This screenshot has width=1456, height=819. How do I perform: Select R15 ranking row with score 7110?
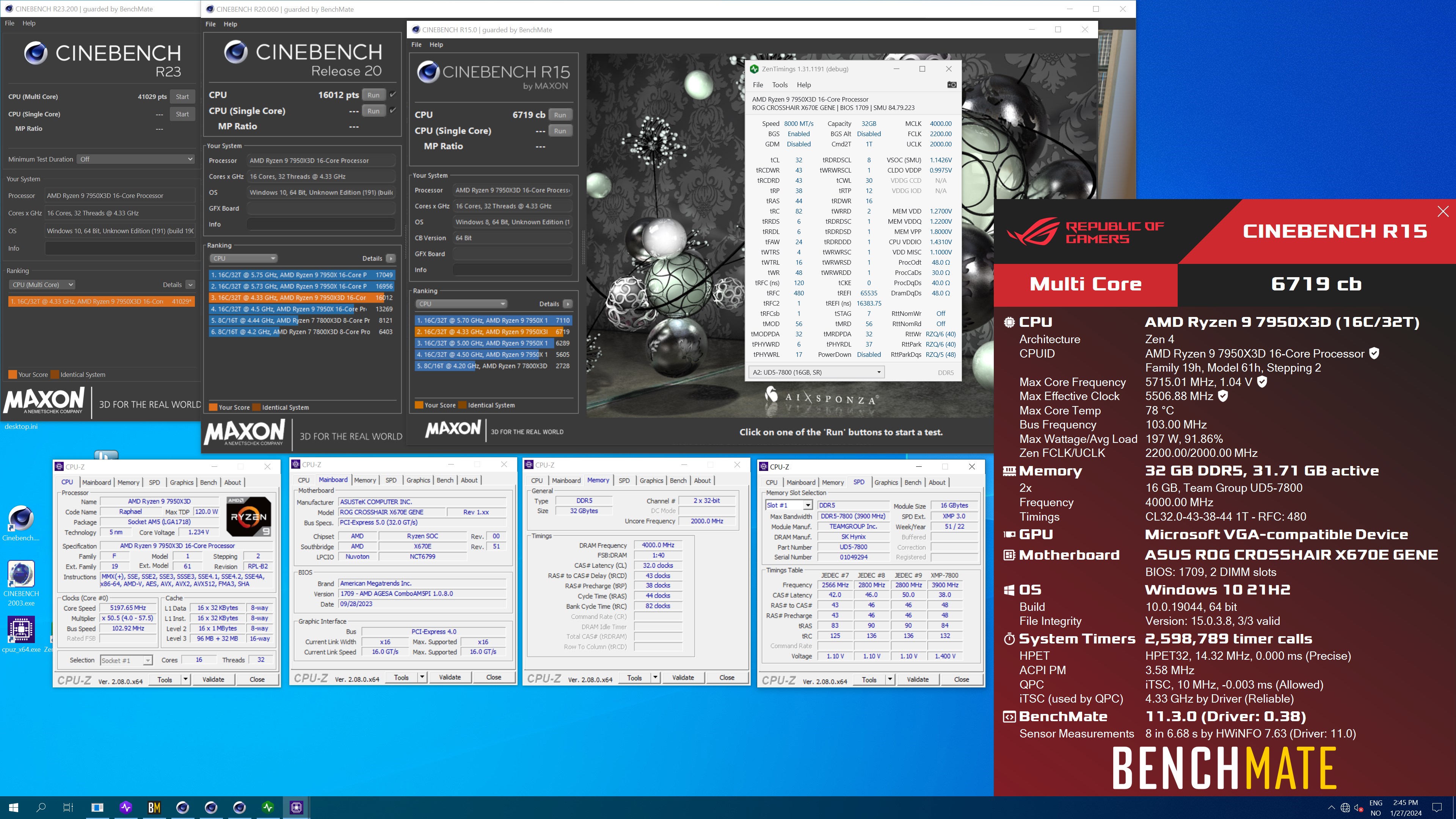pos(493,320)
